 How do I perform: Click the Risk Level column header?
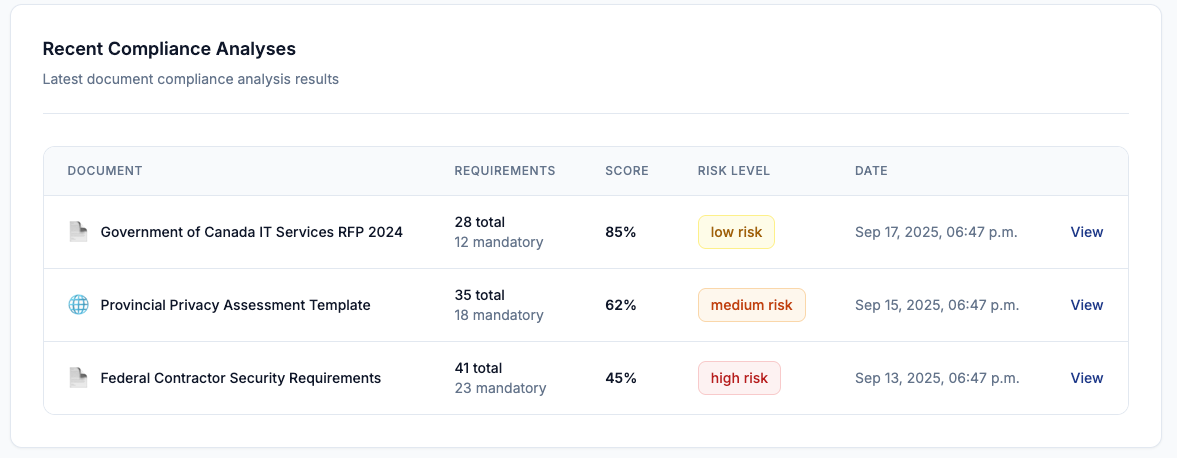(734, 171)
